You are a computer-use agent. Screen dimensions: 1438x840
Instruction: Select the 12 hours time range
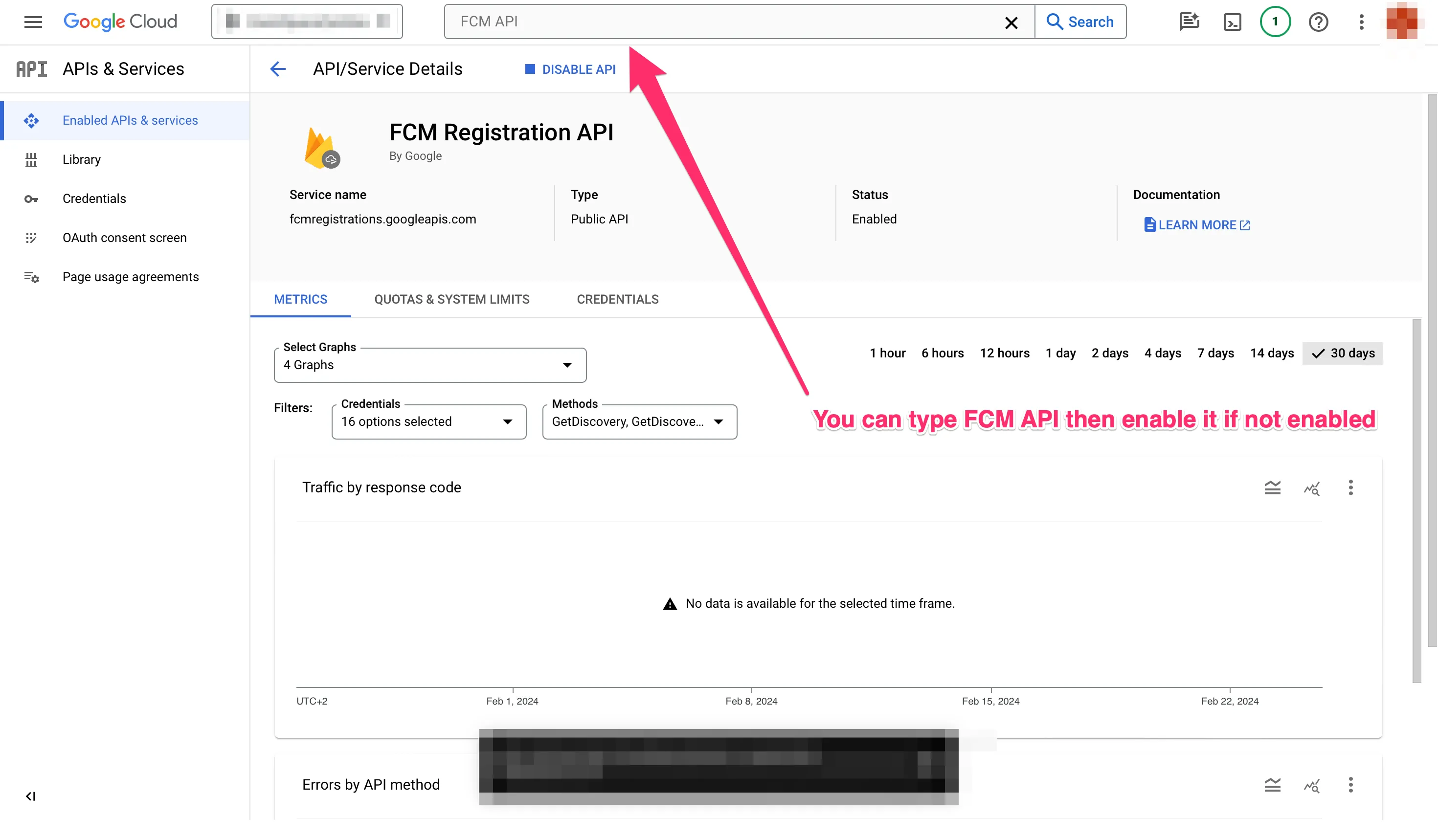click(x=1005, y=353)
